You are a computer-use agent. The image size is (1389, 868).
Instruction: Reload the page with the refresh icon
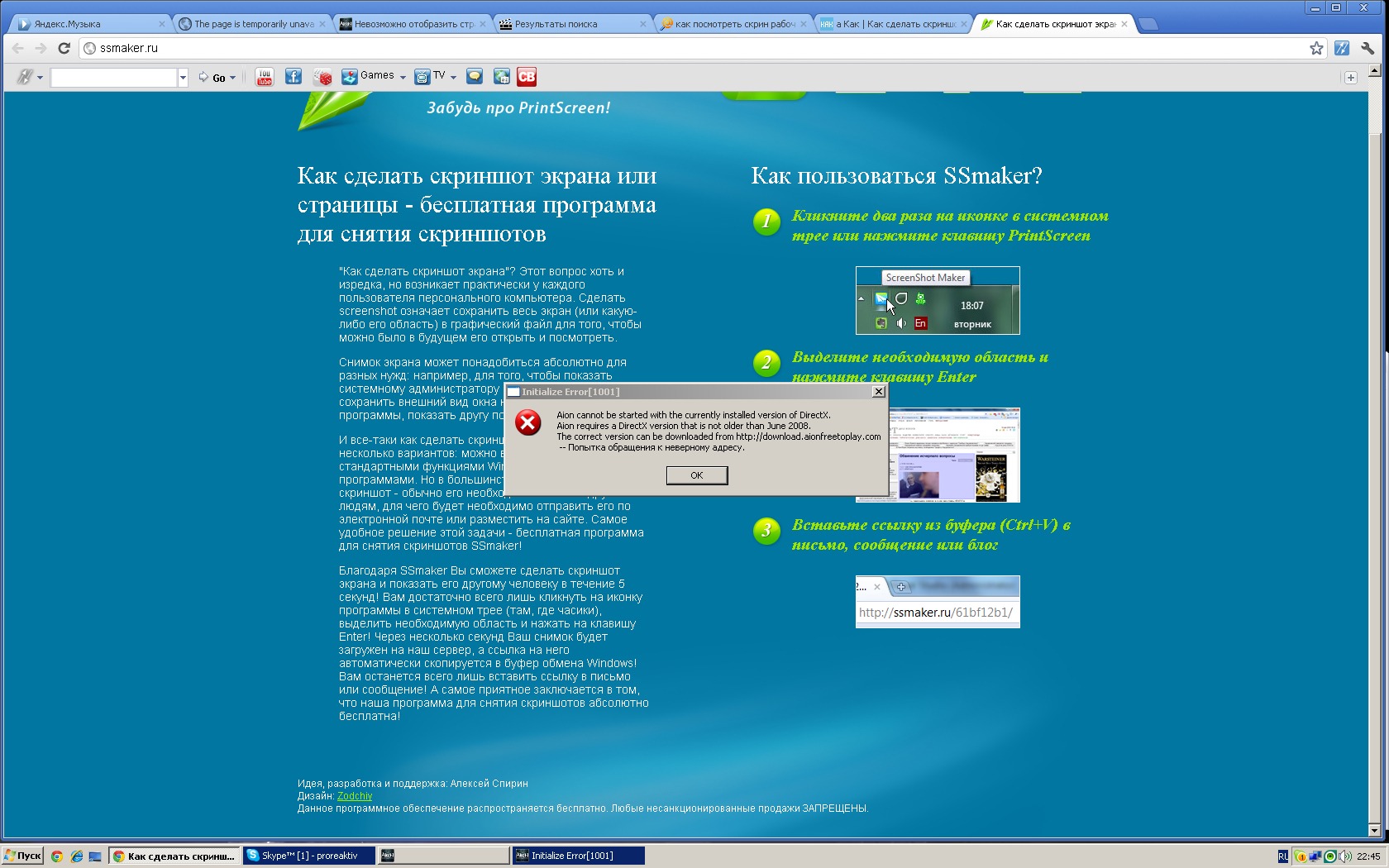tap(64, 48)
